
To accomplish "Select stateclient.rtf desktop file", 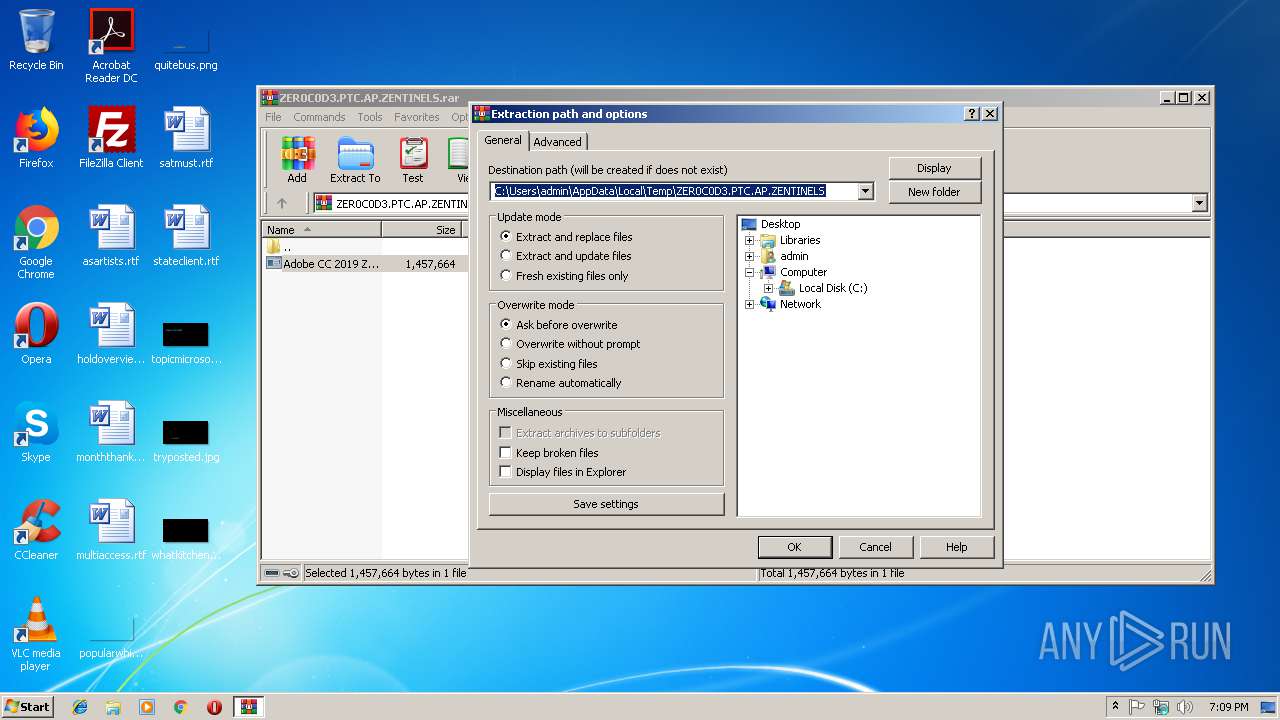I will click(186, 236).
